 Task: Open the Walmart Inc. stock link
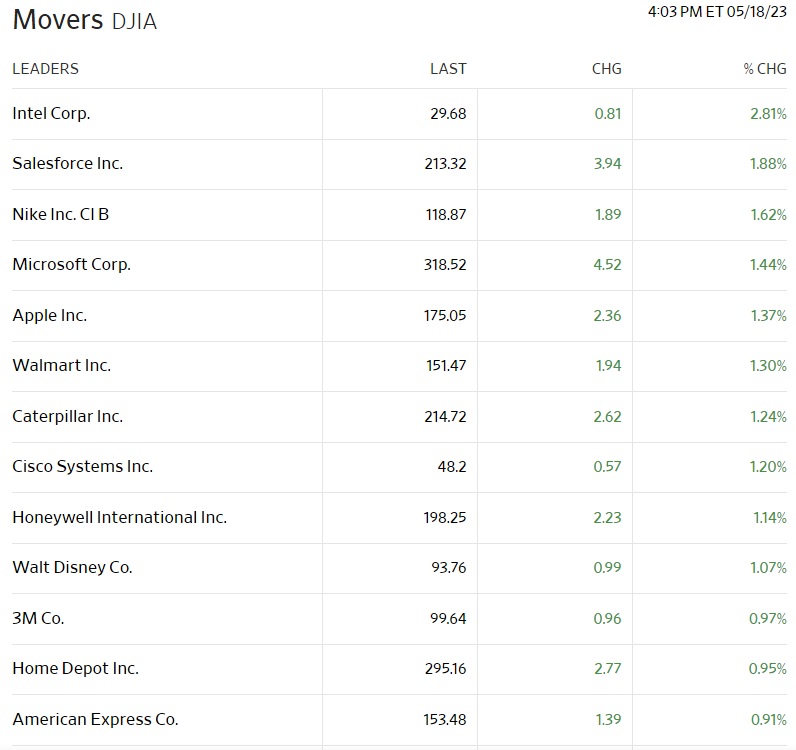click(61, 366)
